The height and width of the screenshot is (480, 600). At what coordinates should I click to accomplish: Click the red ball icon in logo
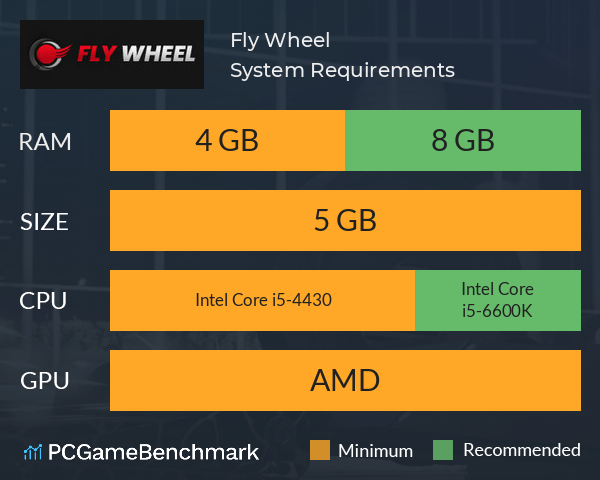coord(47,54)
